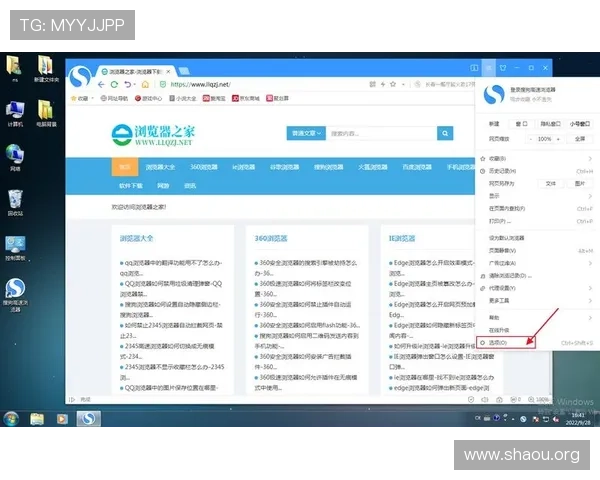Expand the 帮助 submenu chevron
The width and height of the screenshot is (600, 480).
coord(590,318)
